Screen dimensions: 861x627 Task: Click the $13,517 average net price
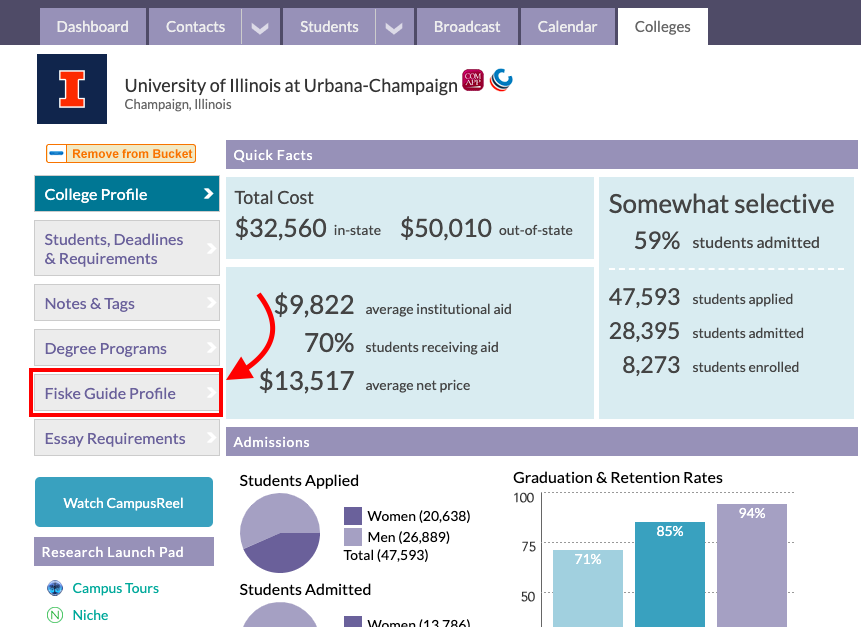click(306, 381)
